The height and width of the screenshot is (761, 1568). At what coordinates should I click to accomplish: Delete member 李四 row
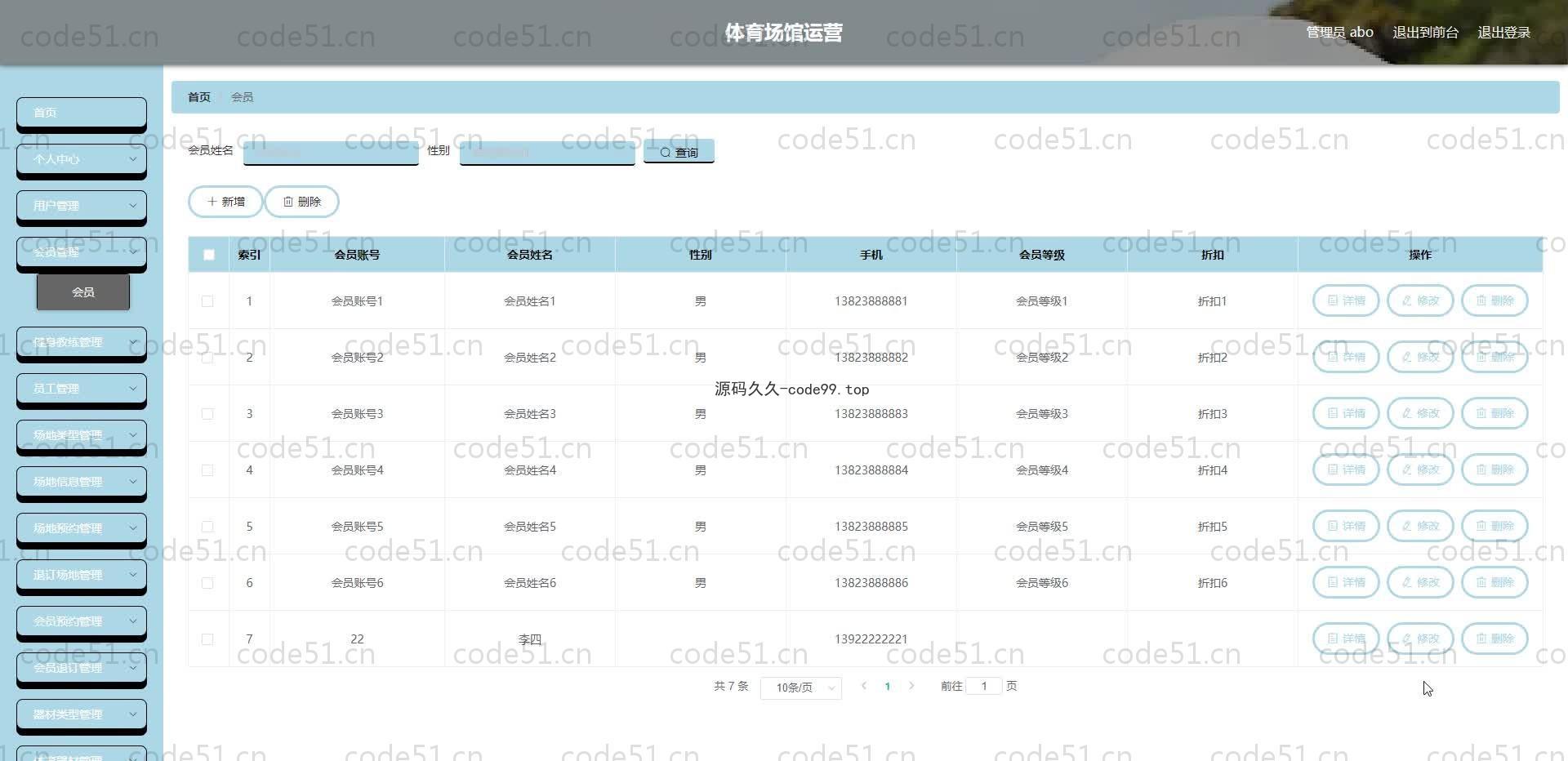point(1494,639)
